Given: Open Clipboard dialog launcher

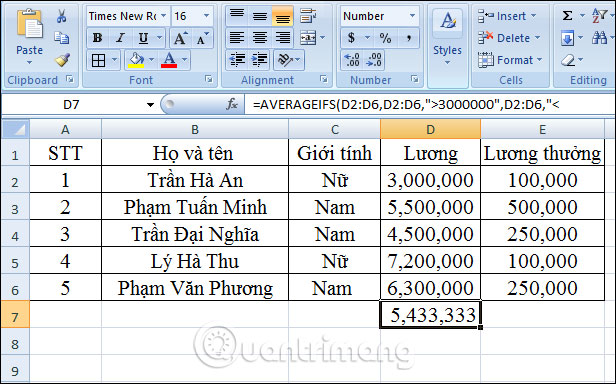Looking at the screenshot, I should click(x=70, y=79).
